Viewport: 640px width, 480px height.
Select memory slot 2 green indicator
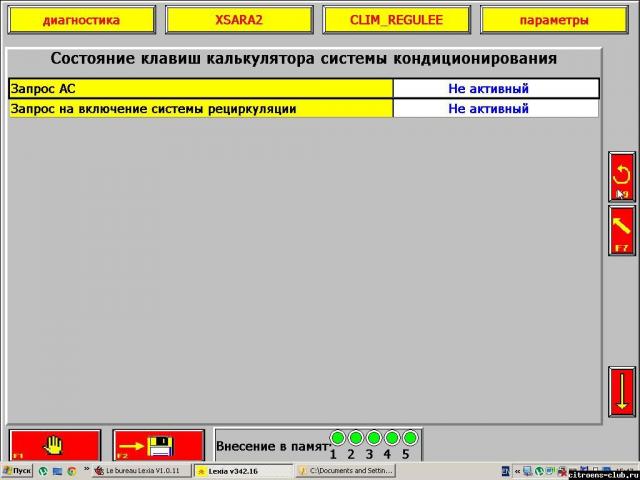(356, 438)
